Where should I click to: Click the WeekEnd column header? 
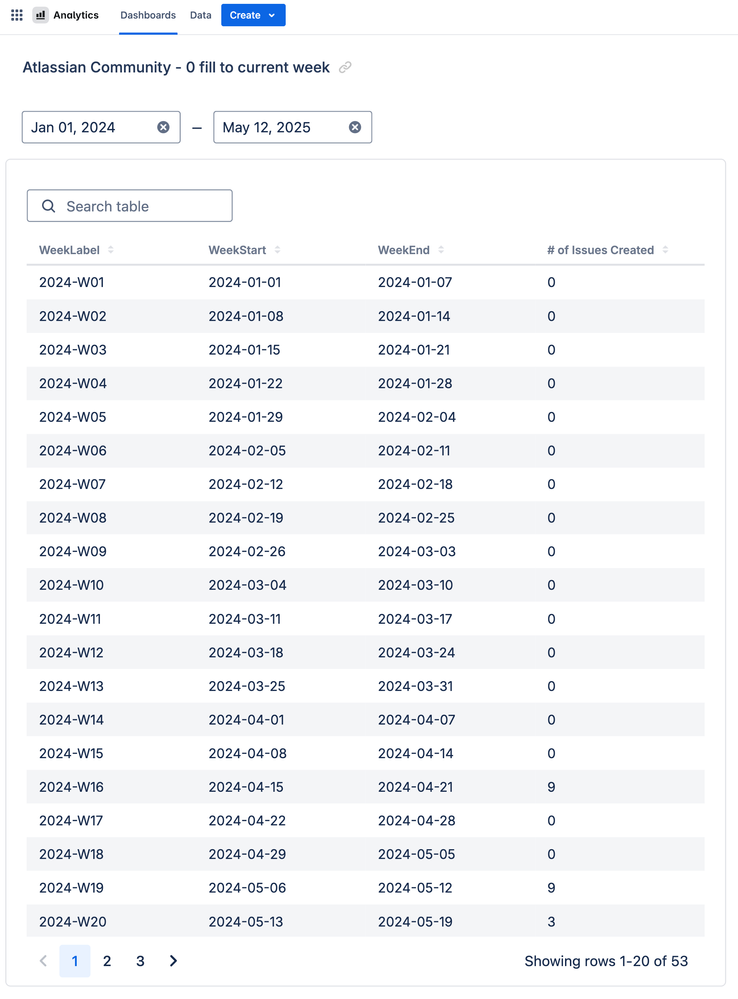coord(403,250)
